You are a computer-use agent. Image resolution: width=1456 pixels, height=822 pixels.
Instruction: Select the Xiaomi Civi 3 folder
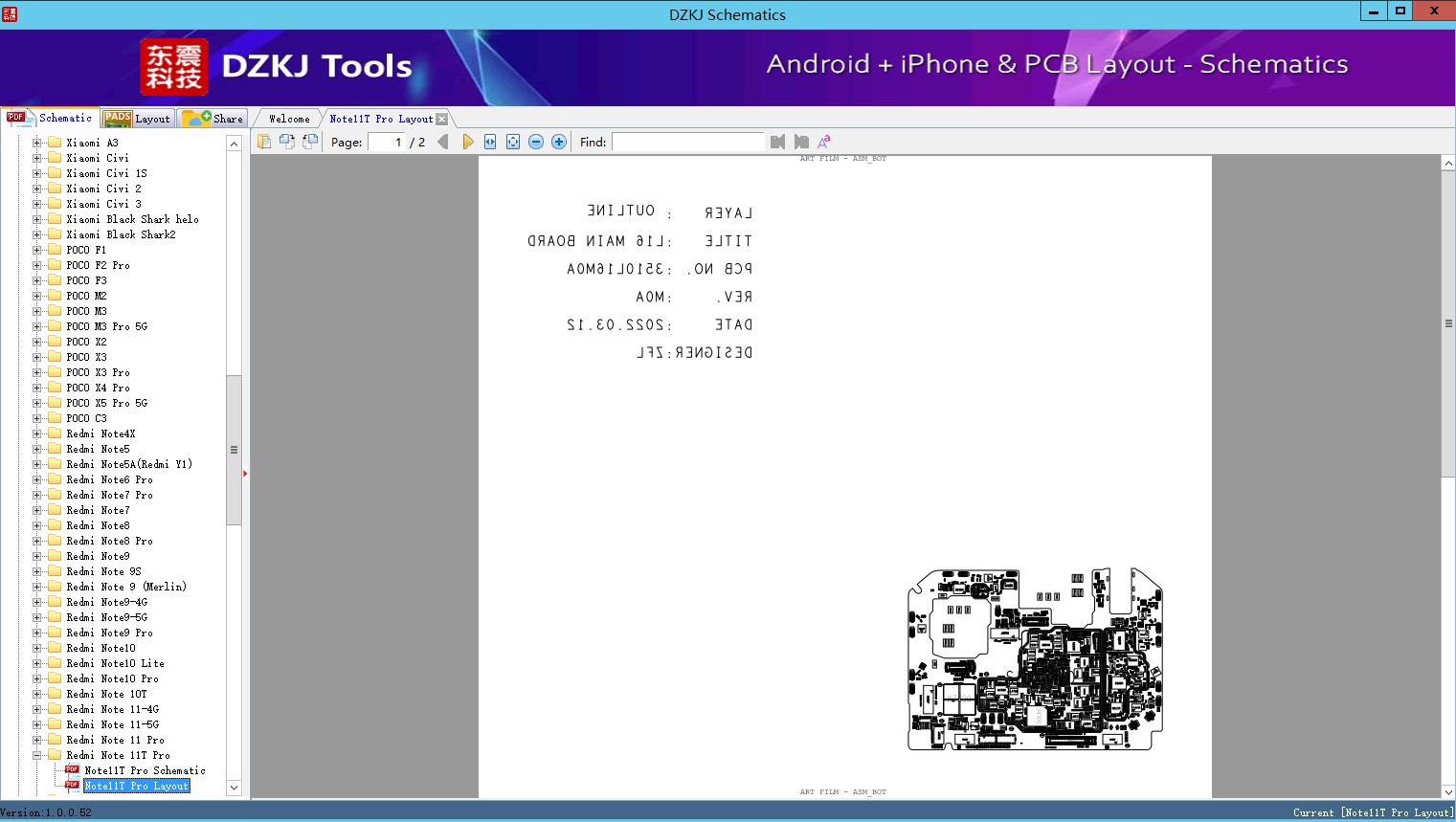coord(103,204)
